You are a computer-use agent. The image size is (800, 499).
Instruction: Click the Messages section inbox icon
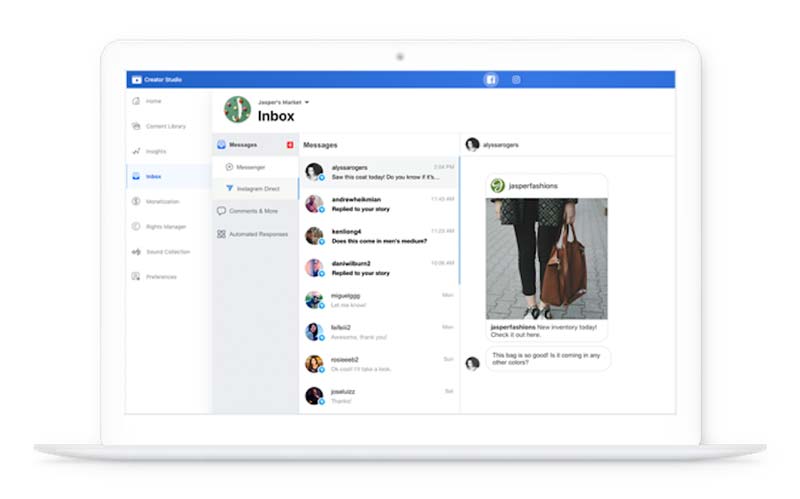[x=221, y=145]
